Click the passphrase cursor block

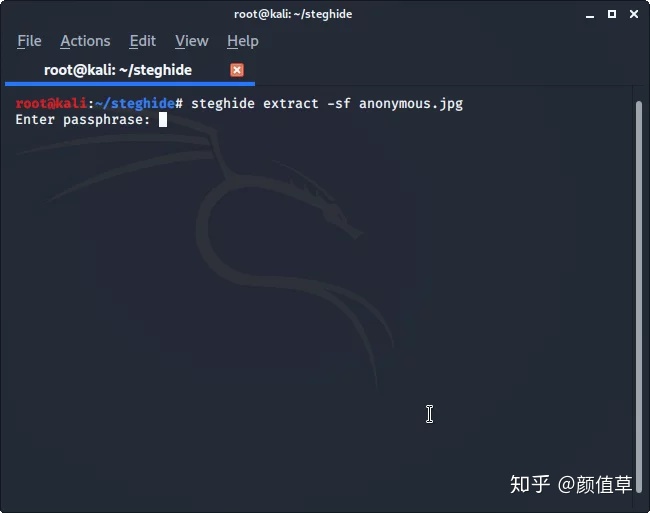point(163,120)
